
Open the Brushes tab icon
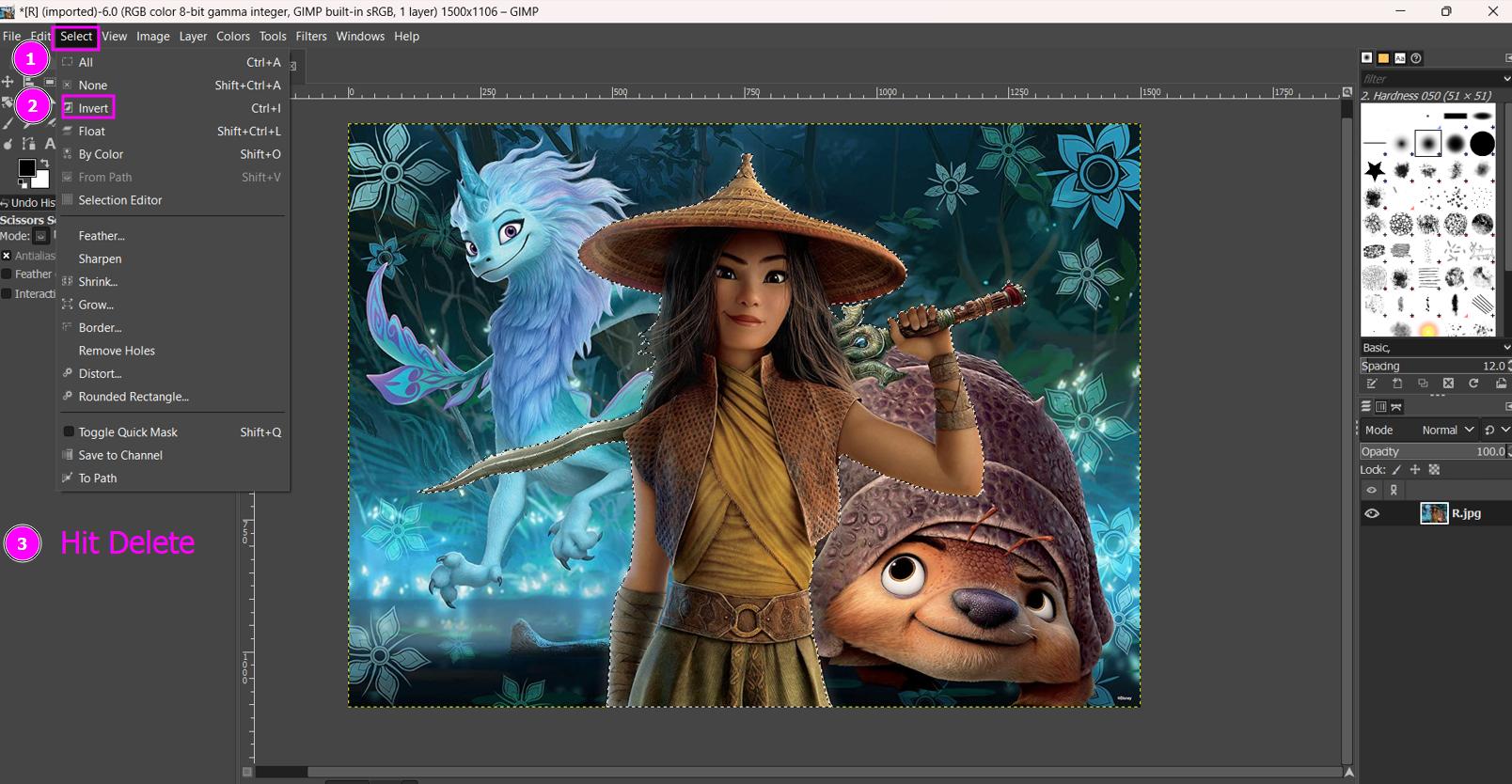[1367, 57]
